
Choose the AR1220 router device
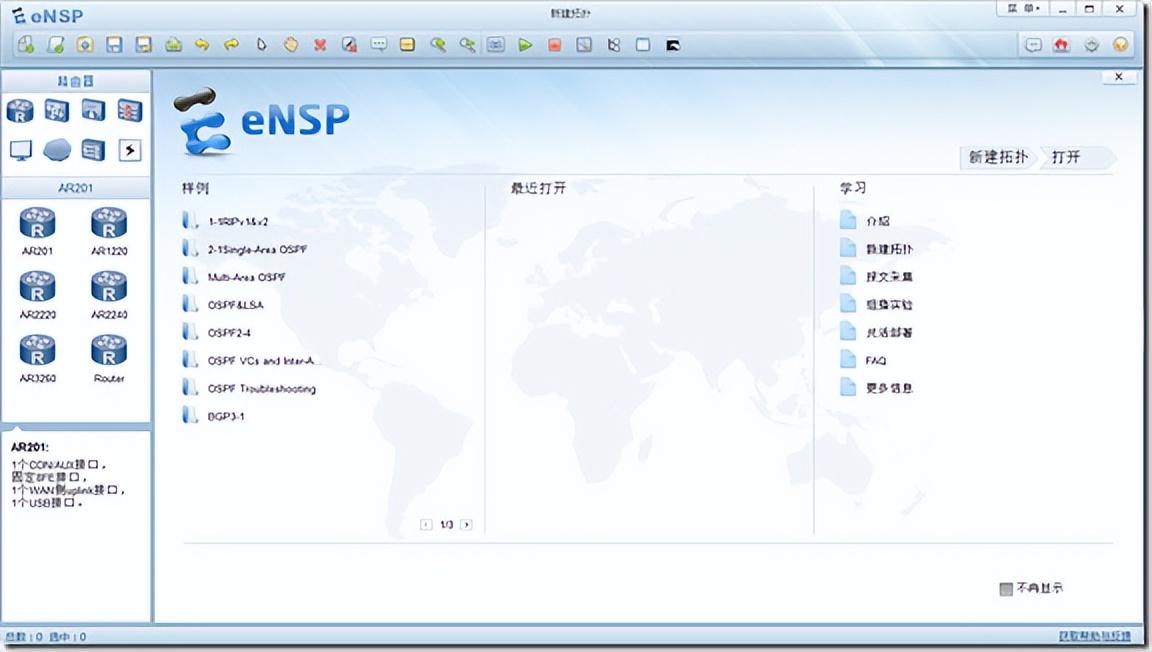point(109,231)
